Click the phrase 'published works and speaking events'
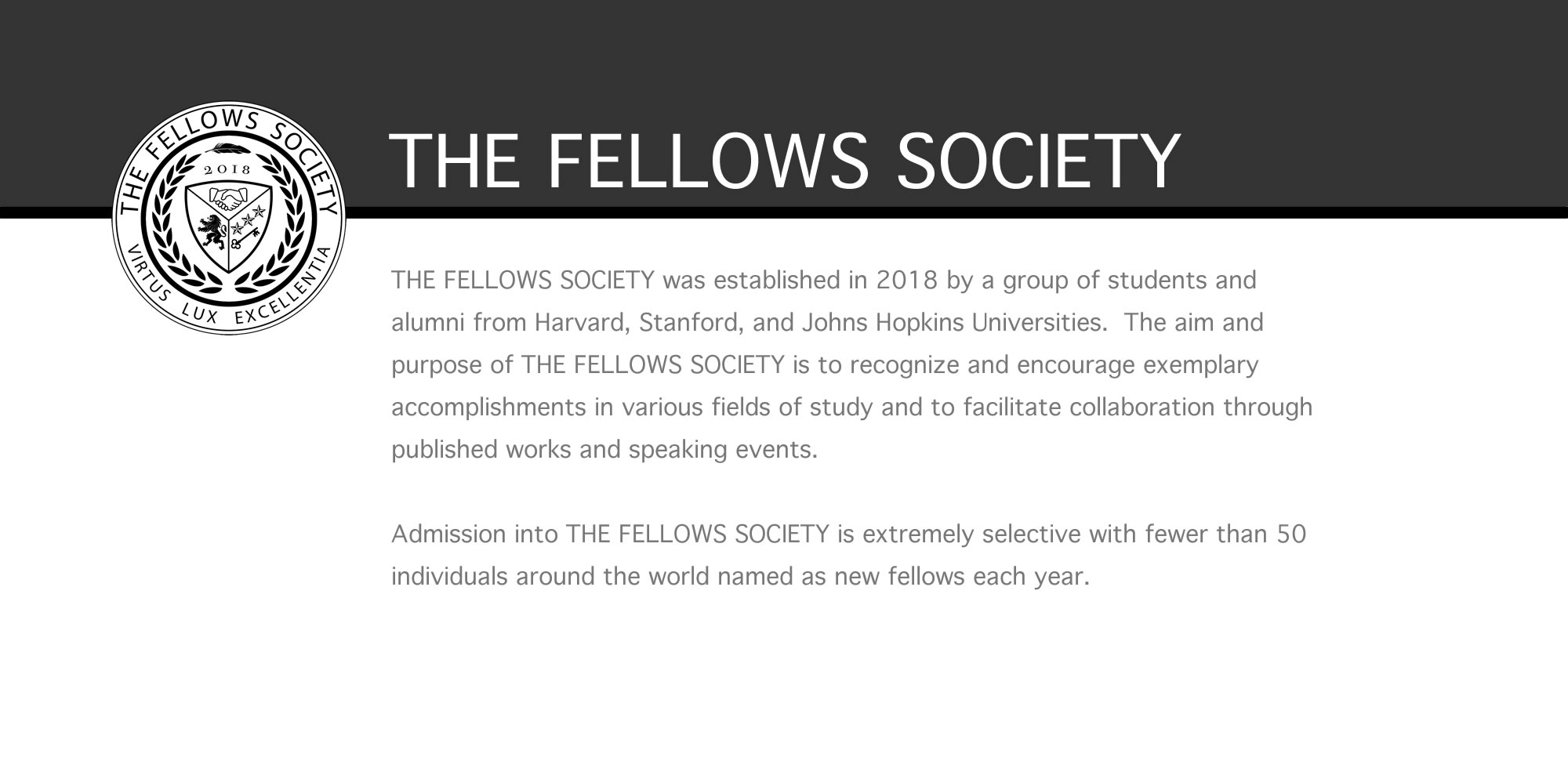Viewport: 1568px width, 779px height. tap(604, 450)
